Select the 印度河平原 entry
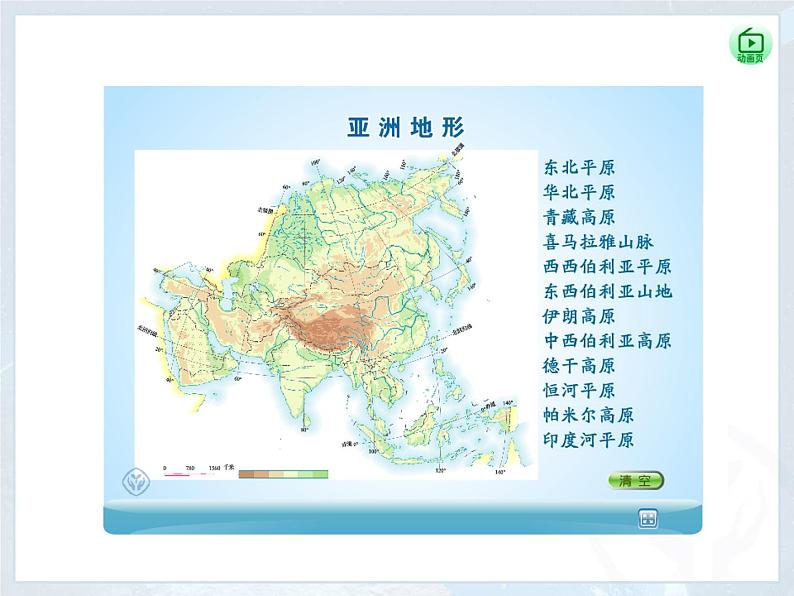794x596 pixels. [588, 440]
